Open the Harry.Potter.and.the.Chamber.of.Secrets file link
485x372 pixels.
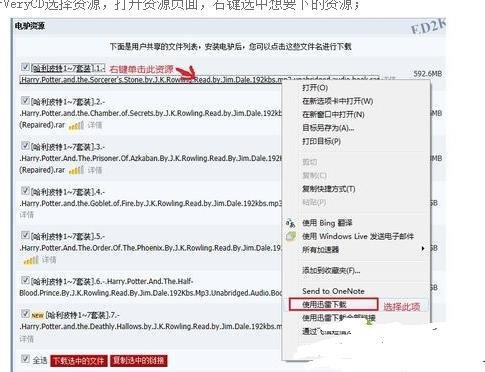[x=151, y=113]
